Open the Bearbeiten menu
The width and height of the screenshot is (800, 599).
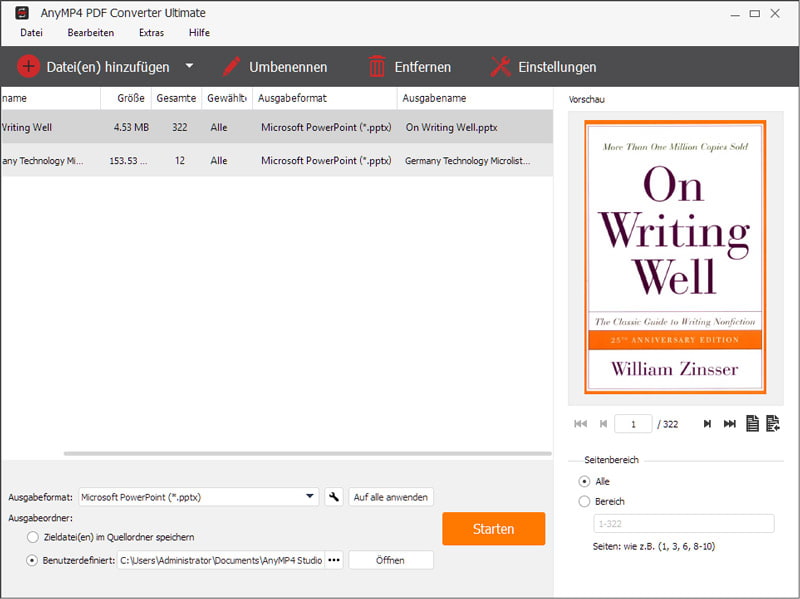pos(91,33)
